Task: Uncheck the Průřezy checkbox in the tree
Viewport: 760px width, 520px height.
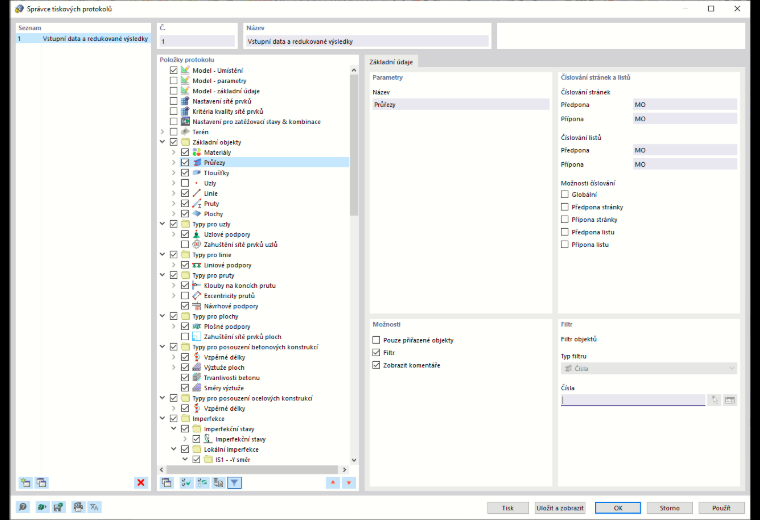Action: (185, 162)
